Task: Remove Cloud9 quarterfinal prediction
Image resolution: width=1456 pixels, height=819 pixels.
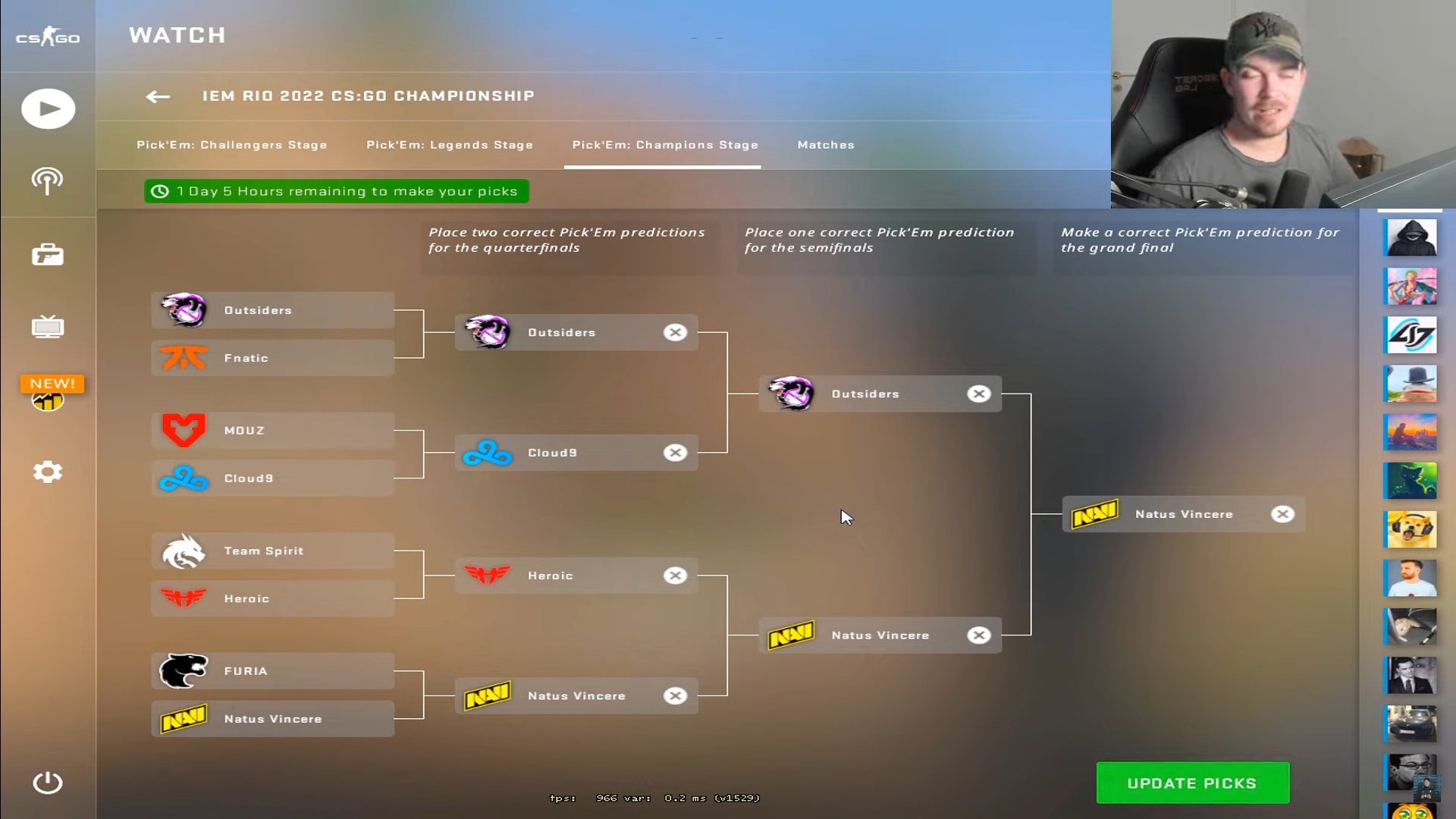Action: coord(676,452)
